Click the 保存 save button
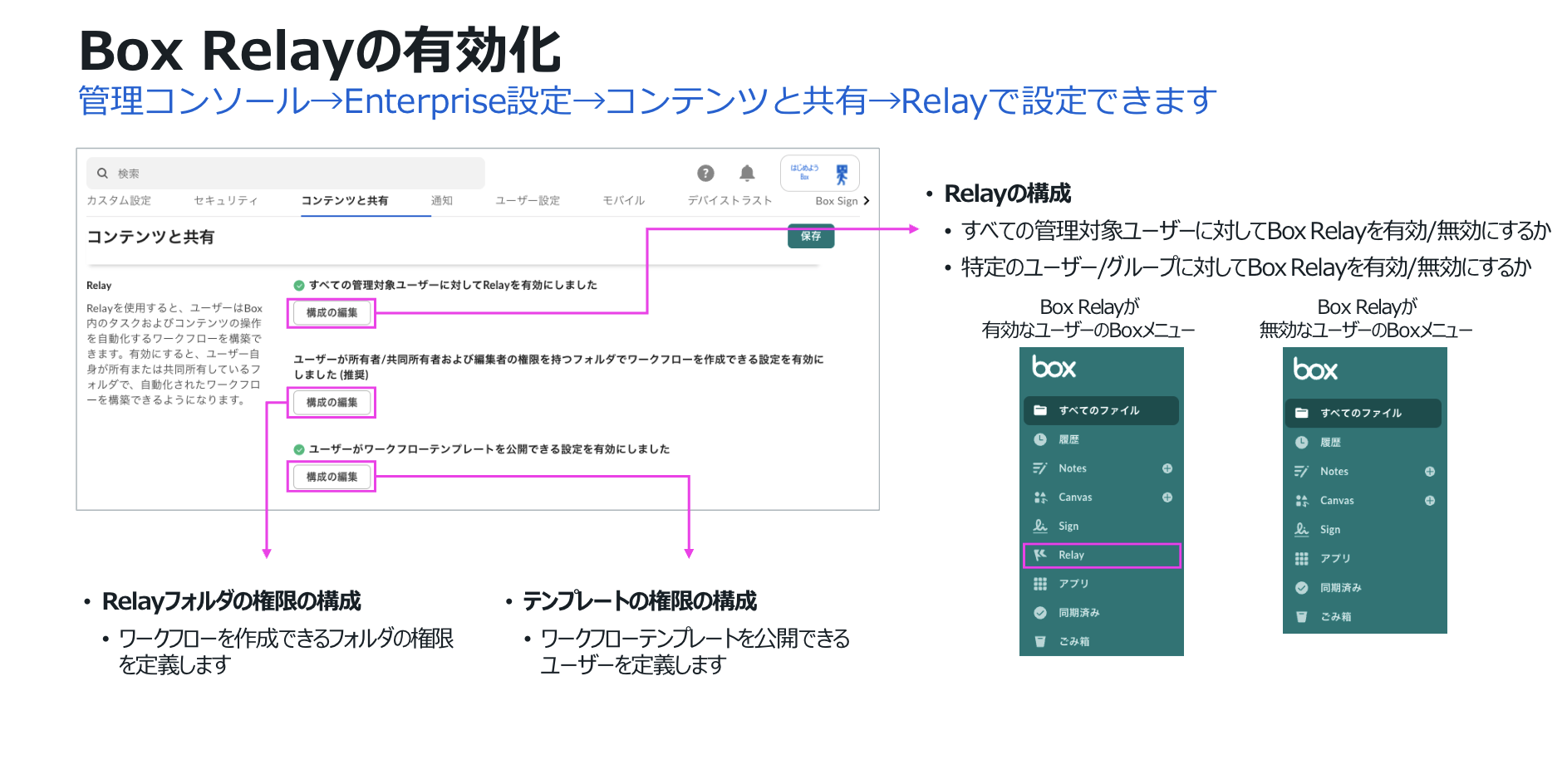 tap(810, 237)
